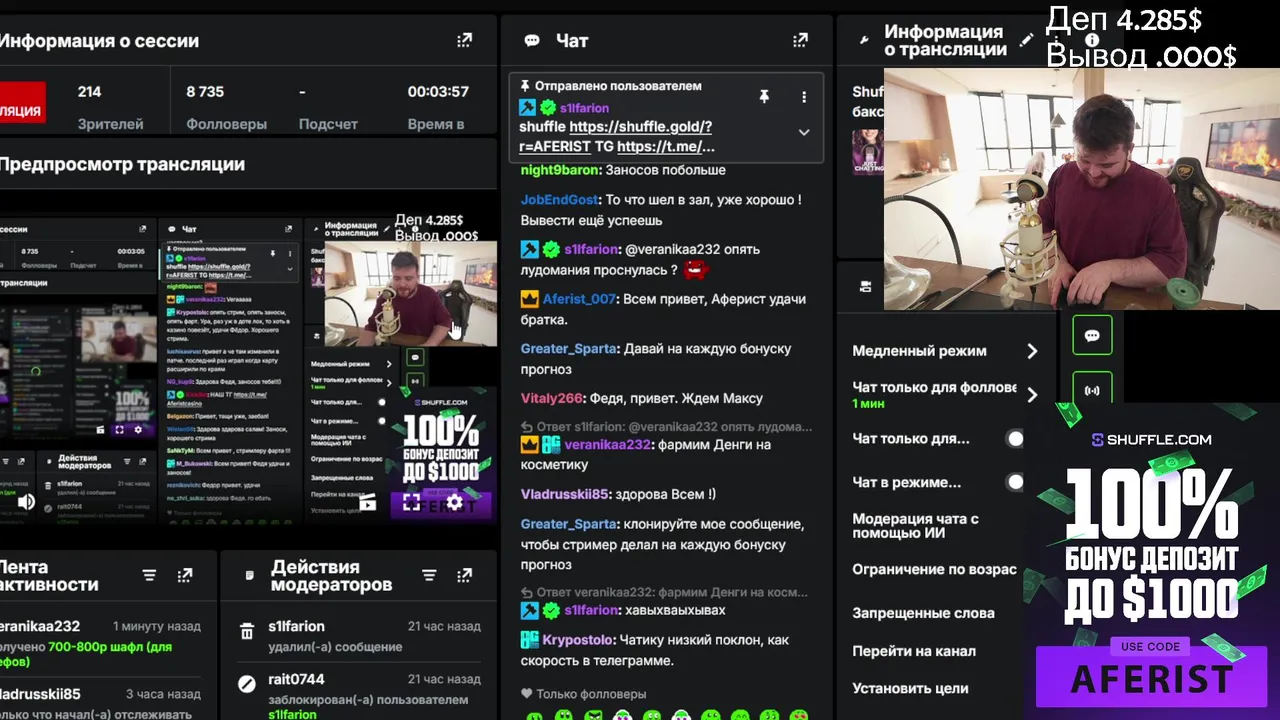This screenshot has width=1280, height=720.
Task: Click s1lfarion username in the pinned message
Action: [584, 108]
